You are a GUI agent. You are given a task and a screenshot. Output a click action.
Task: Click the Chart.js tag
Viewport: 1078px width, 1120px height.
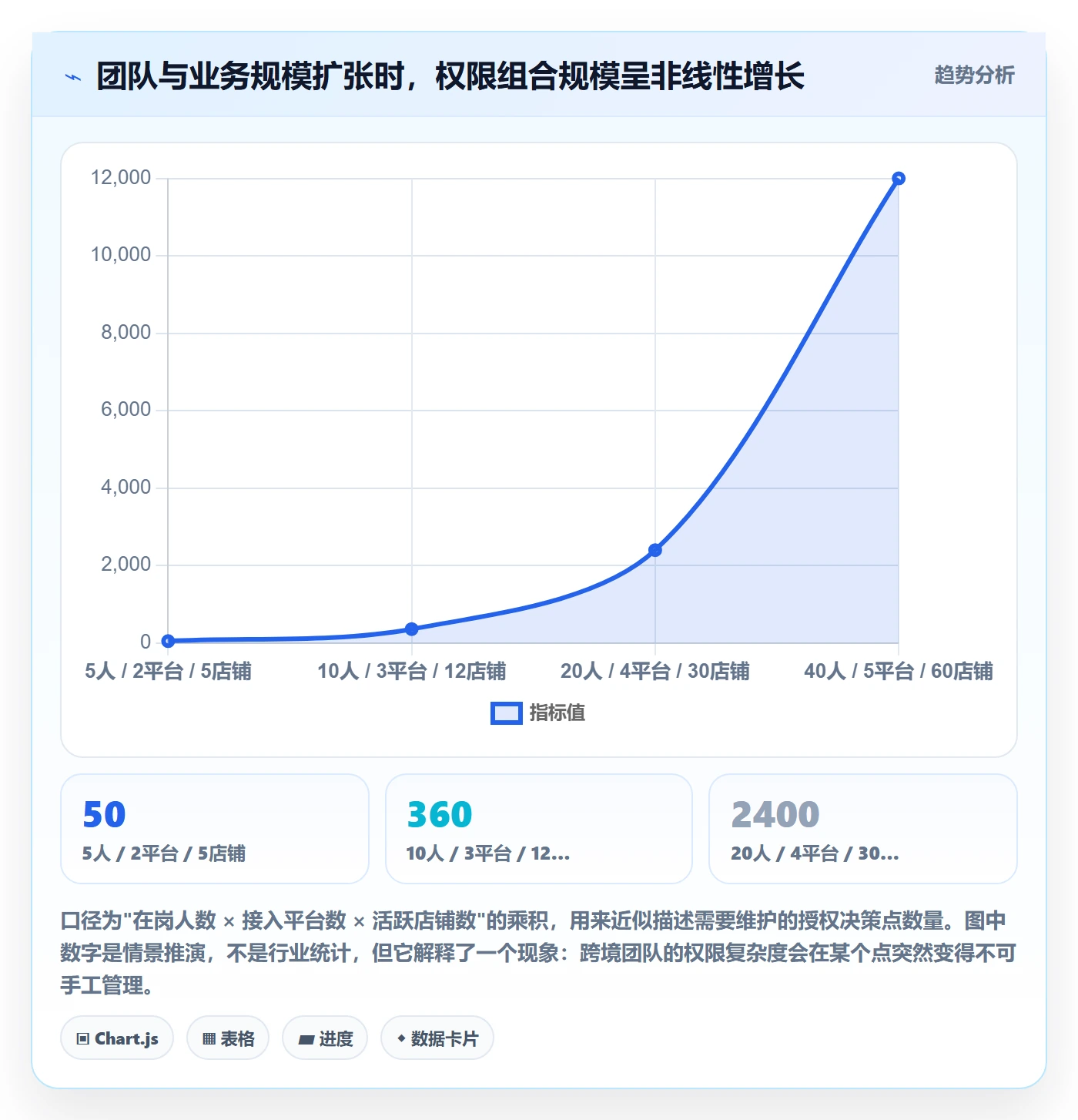(x=117, y=1038)
